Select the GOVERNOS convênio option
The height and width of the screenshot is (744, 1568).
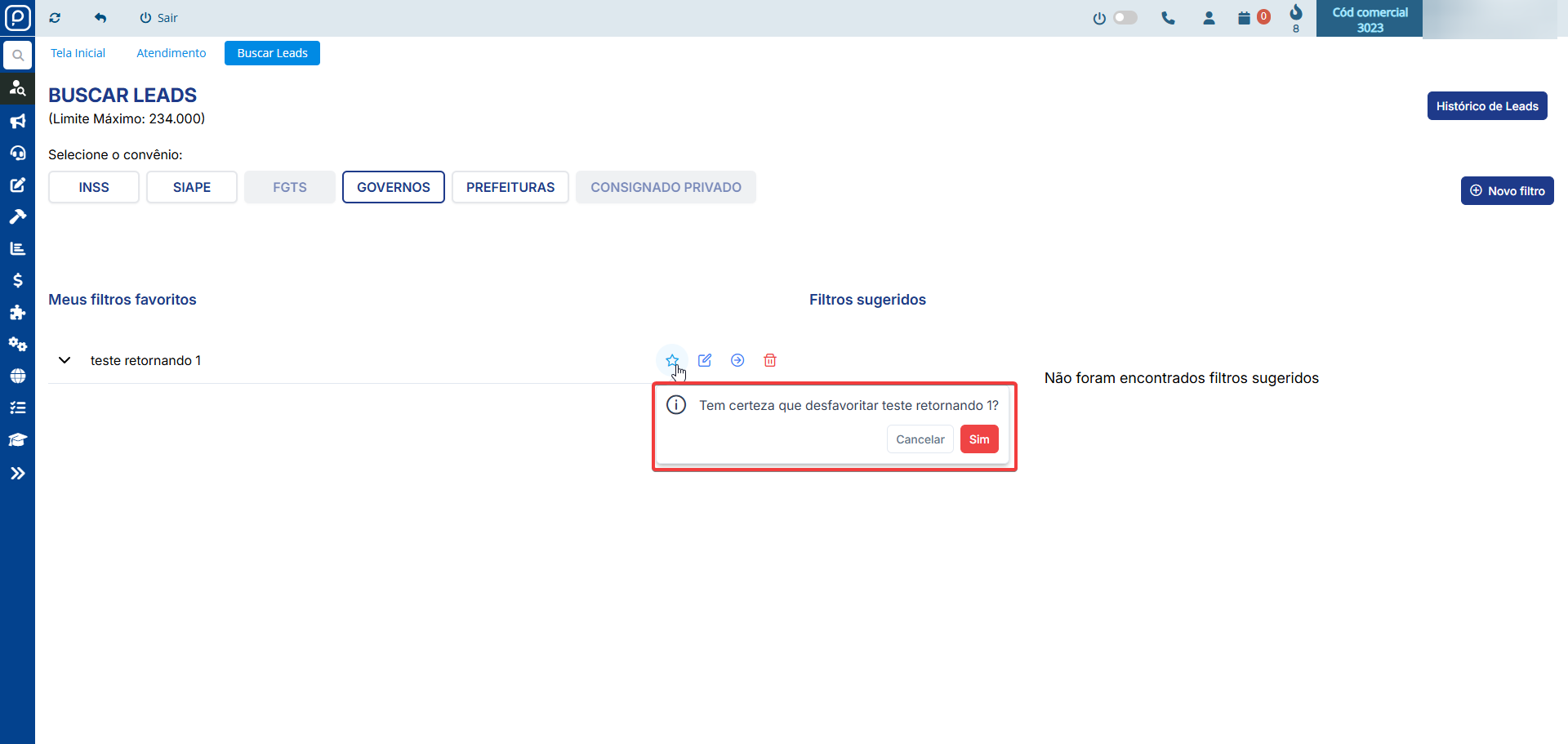point(393,187)
